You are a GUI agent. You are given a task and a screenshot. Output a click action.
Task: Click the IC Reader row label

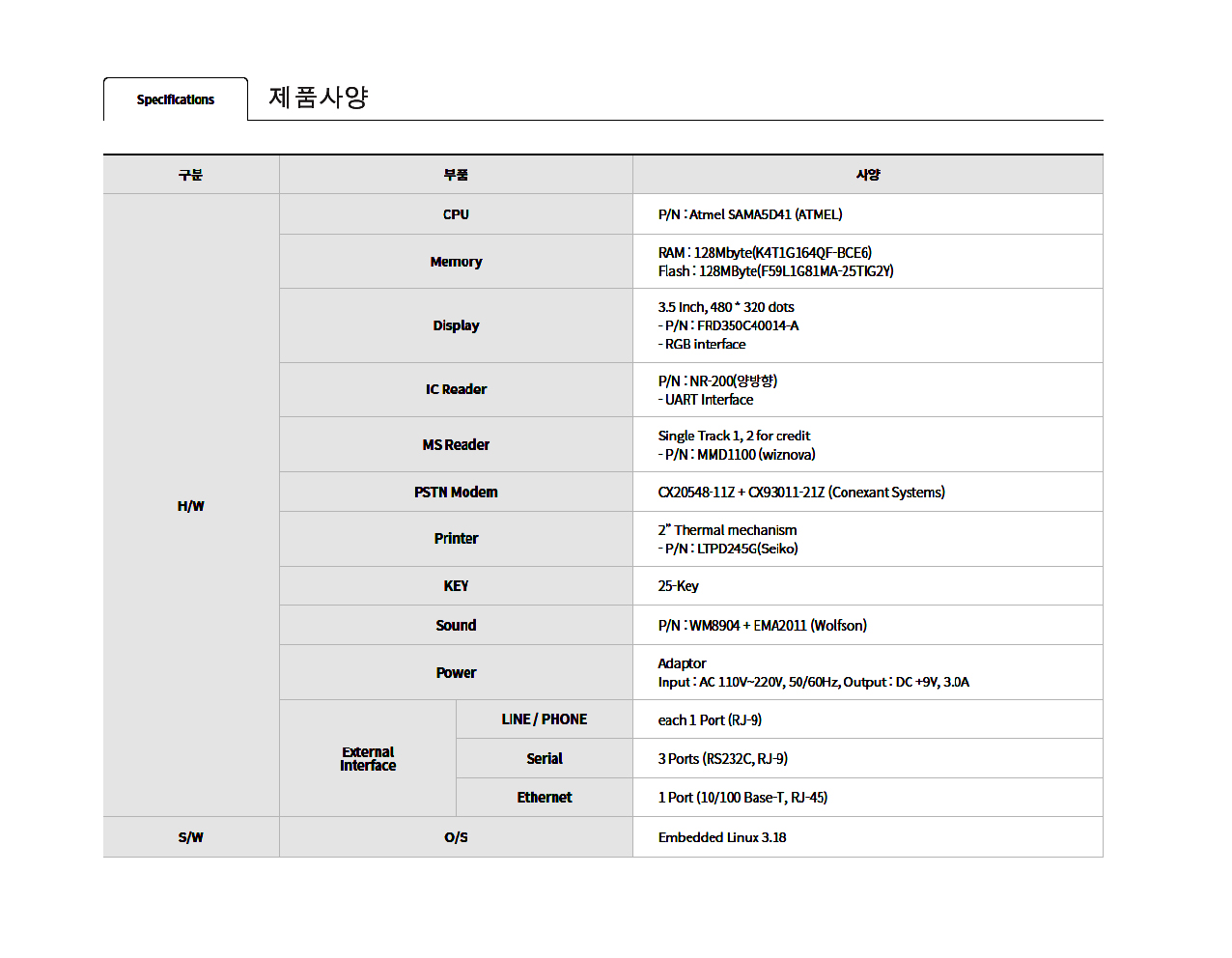(x=456, y=389)
